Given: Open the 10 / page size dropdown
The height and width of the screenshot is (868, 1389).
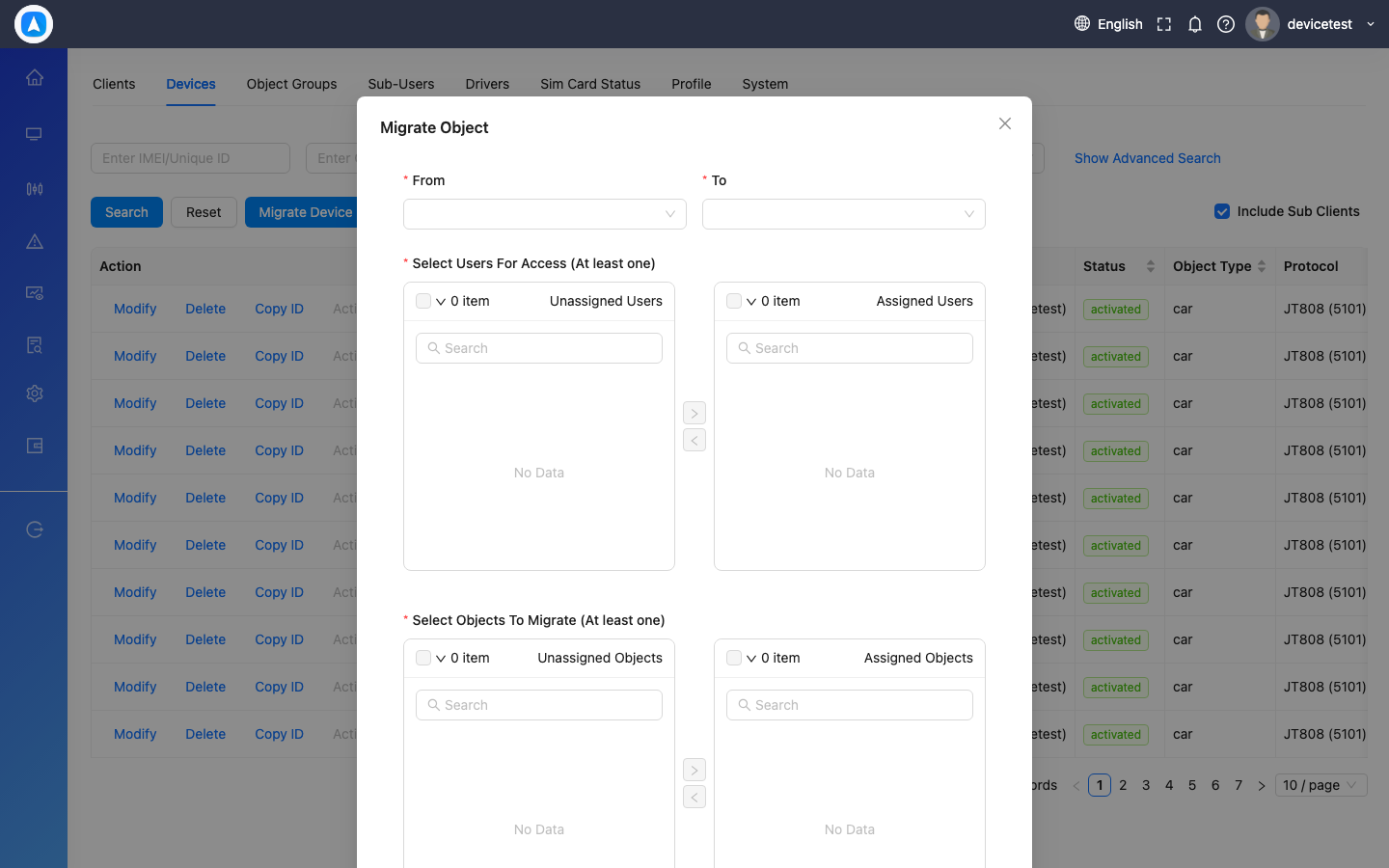Looking at the screenshot, I should tap(1321, 785).
